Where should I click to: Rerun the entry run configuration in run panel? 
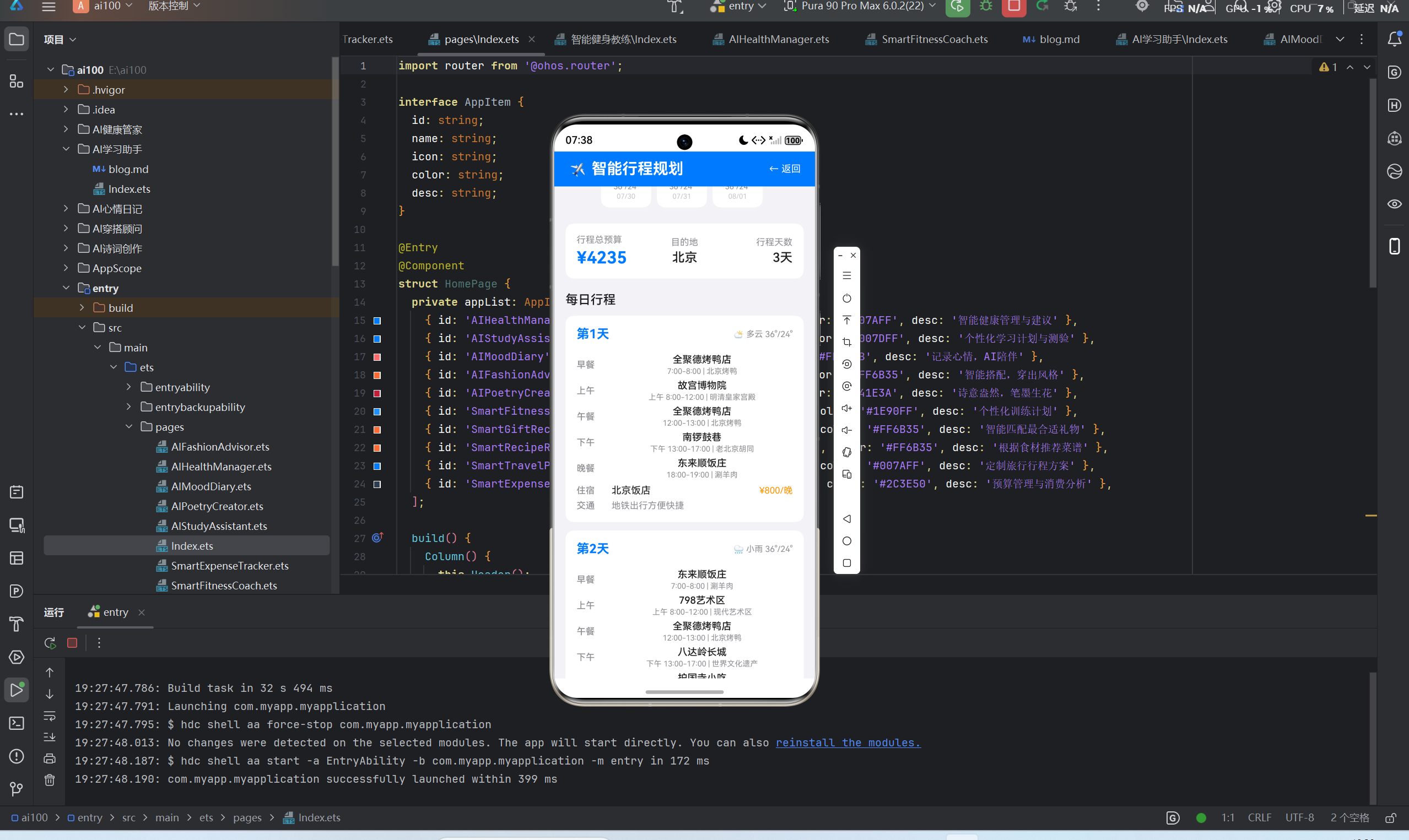(50, 643)
